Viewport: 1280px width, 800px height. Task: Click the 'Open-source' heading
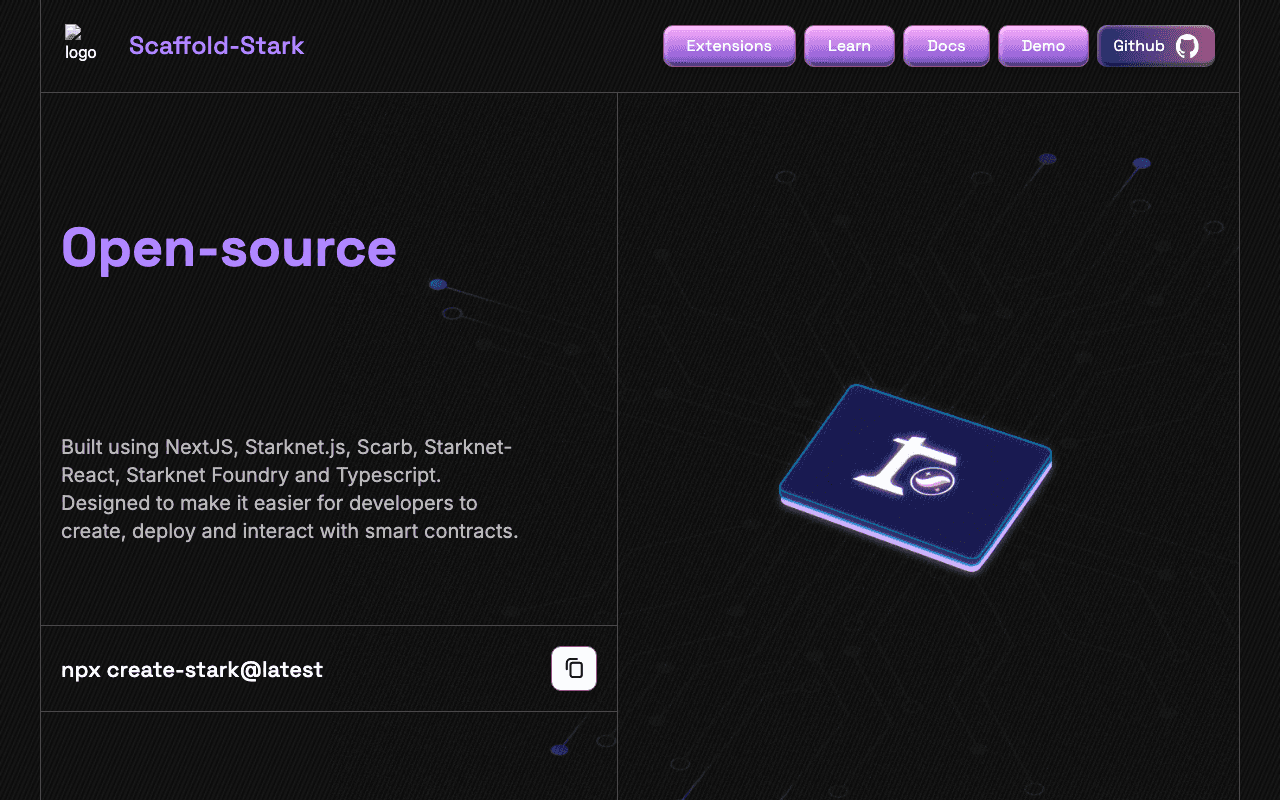(229, 248)
